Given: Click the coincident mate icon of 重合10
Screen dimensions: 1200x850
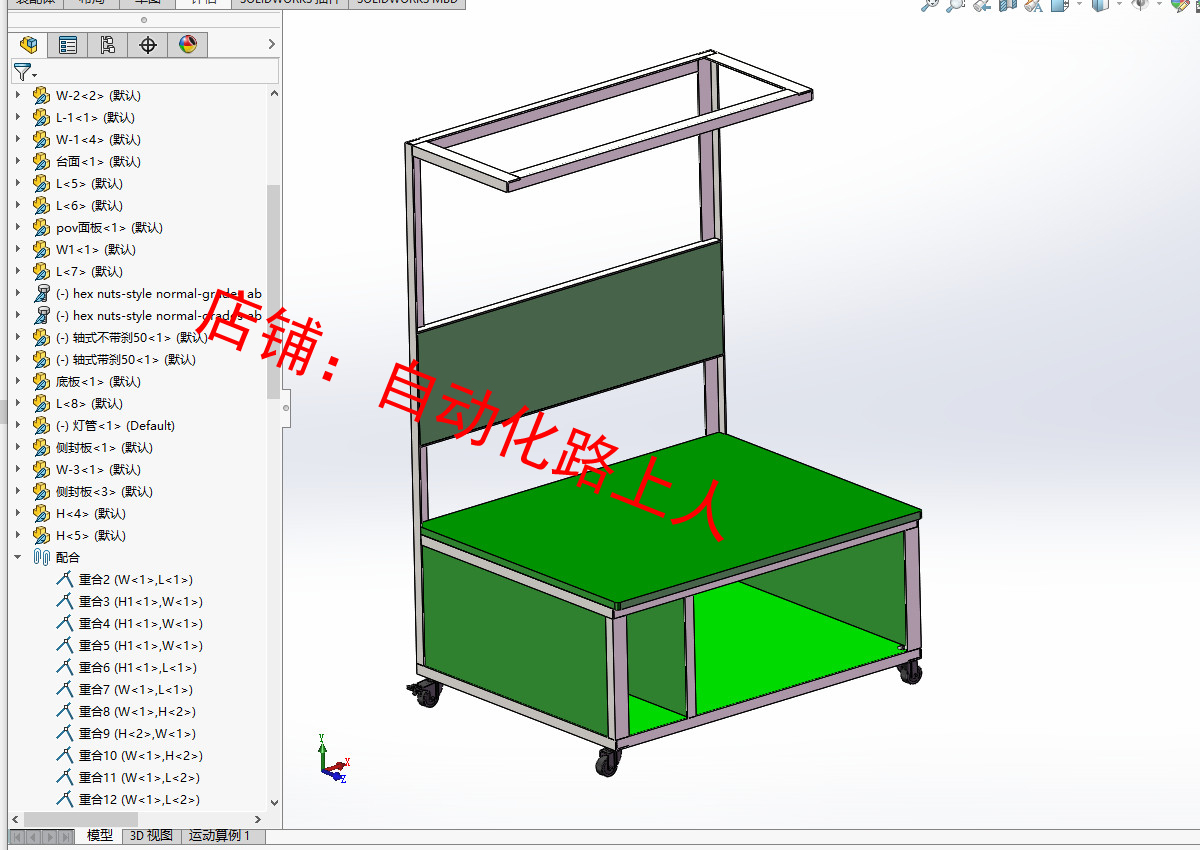Looking at the screenshot, I should (x=65, y=756).
